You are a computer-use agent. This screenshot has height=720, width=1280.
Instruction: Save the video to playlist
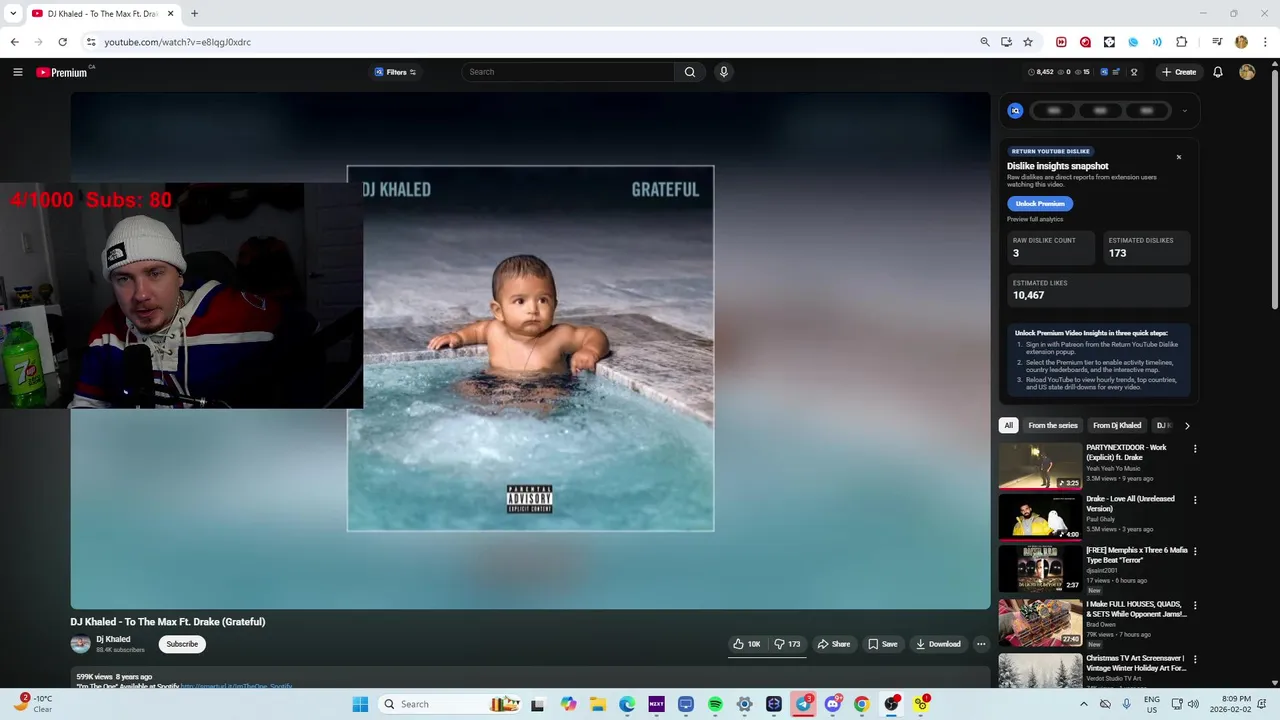tap(882, 644)
